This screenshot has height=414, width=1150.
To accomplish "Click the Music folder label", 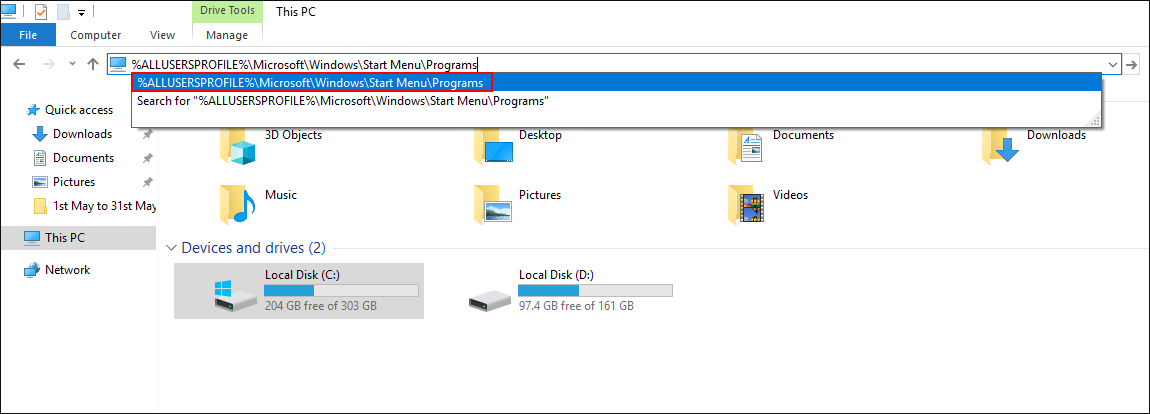I will [x=281, y=195].
